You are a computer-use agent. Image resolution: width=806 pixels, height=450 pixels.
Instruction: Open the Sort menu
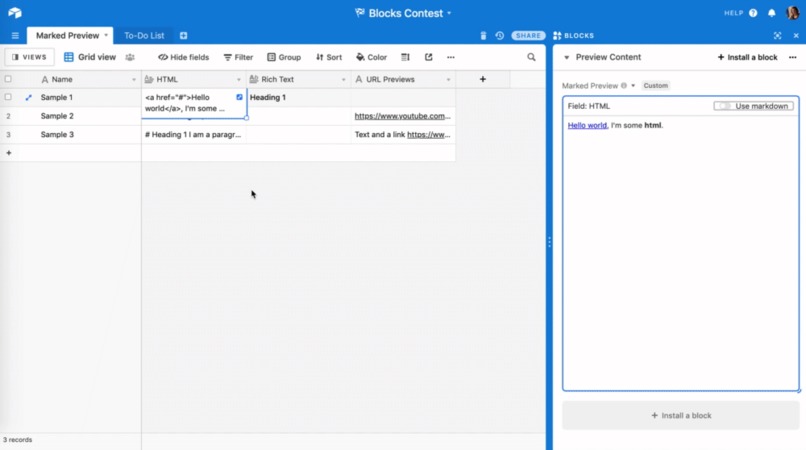[x=329, y=57]
